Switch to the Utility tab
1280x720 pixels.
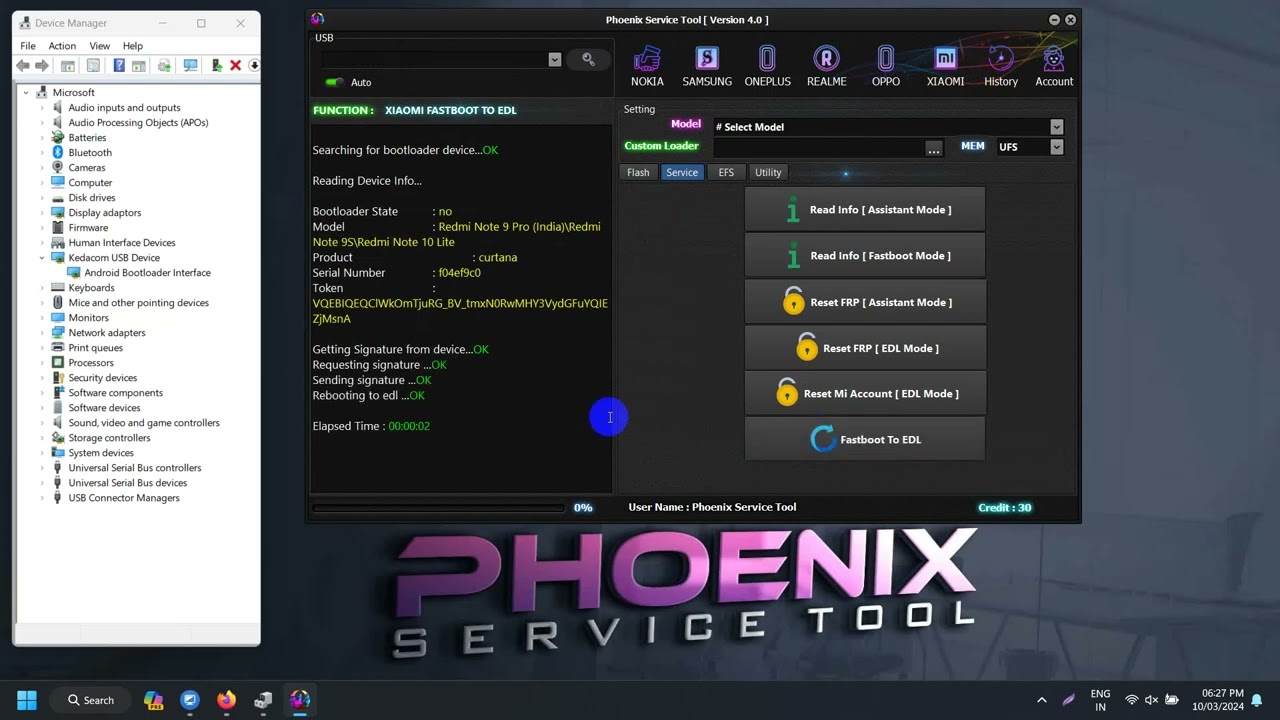pos(768,172)
